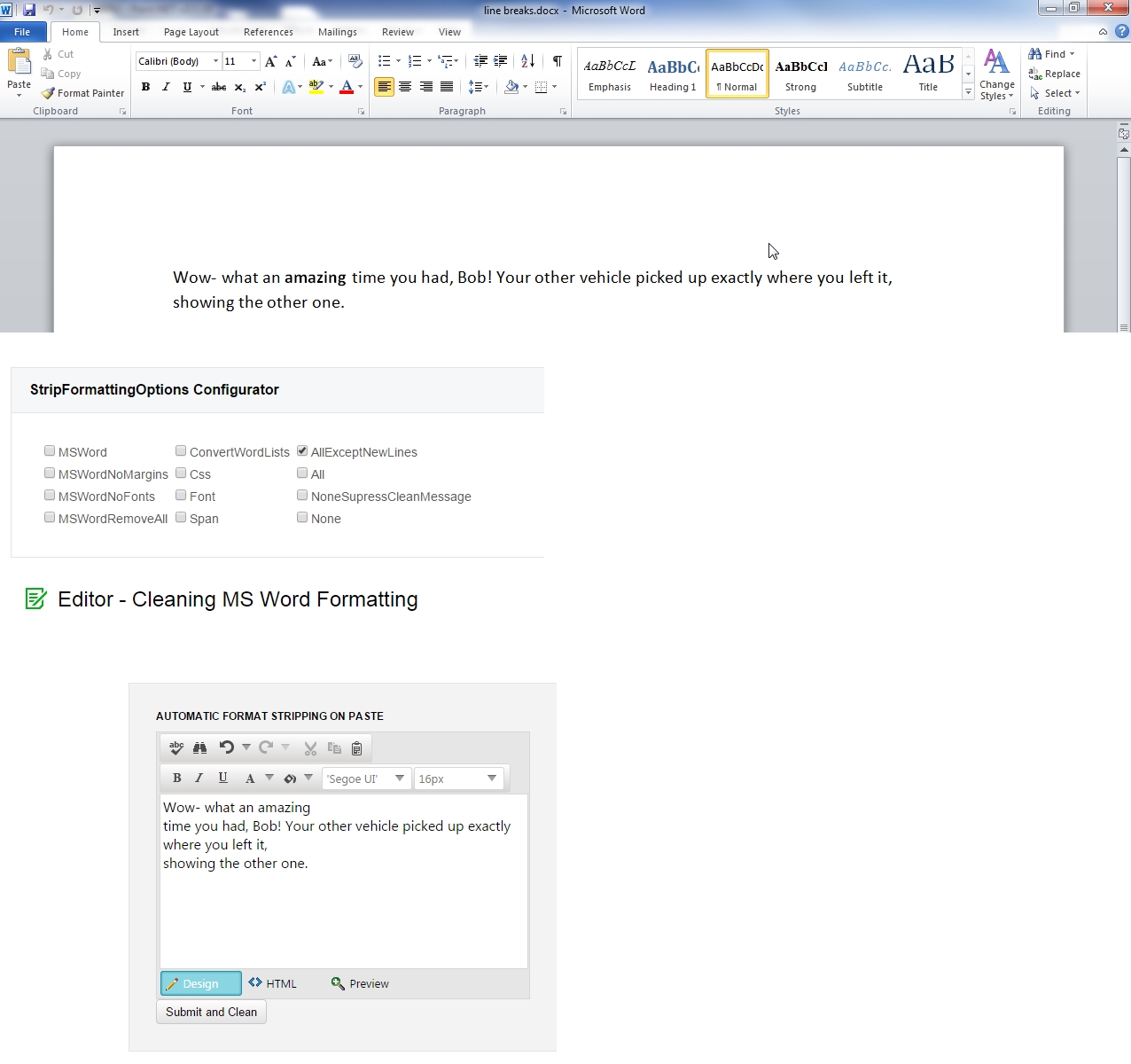Viewport: 1131px width, 1064px height.
Task: Open the Change Case Aa dropdown
Action: click(322, 61)
